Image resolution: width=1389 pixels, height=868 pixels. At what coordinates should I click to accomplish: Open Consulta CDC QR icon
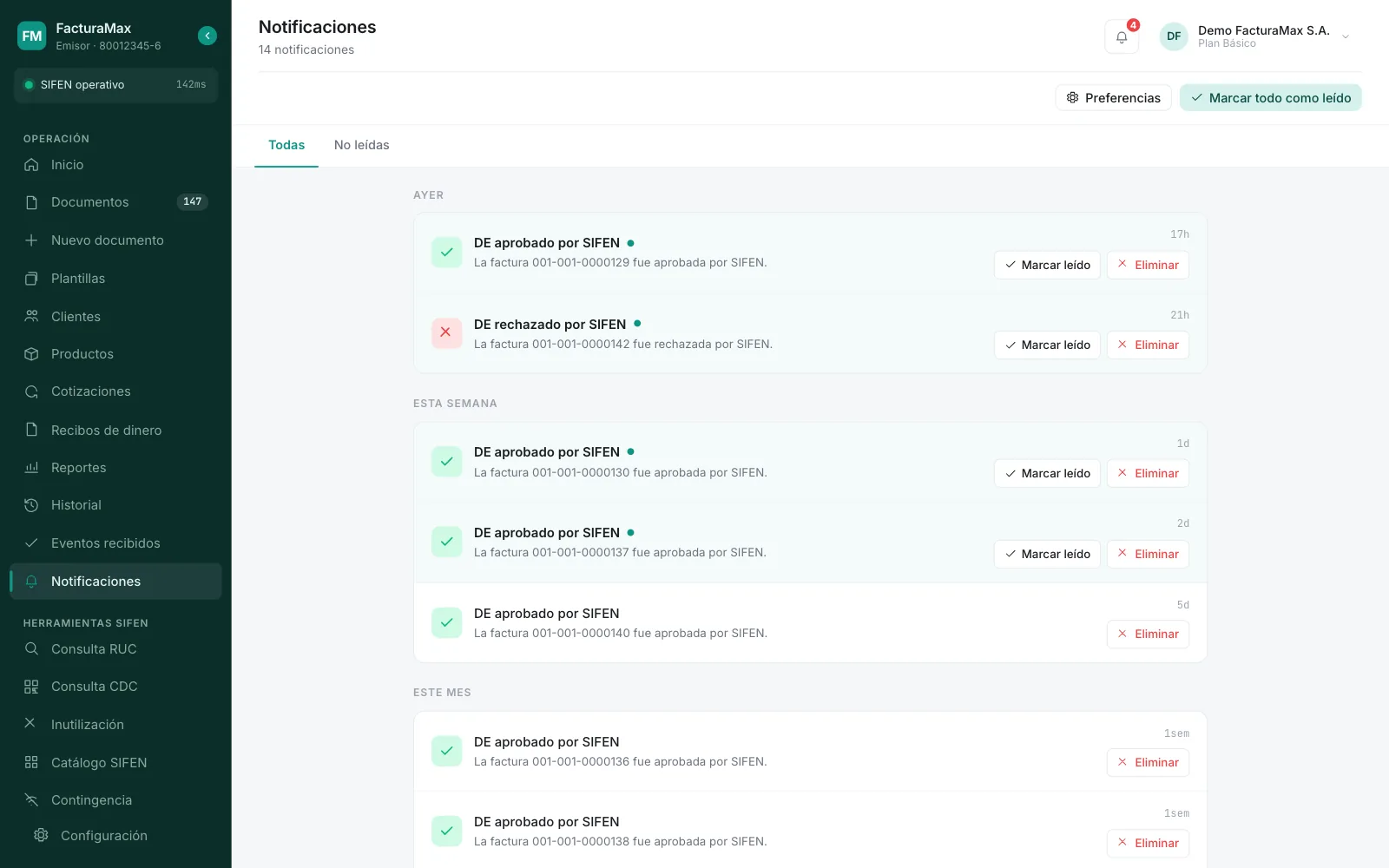coord(31,687)
